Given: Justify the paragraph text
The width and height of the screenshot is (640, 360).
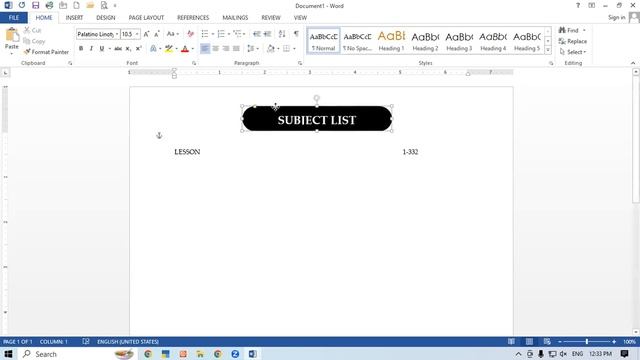Looking at the screenshot, I should (236, 49).
